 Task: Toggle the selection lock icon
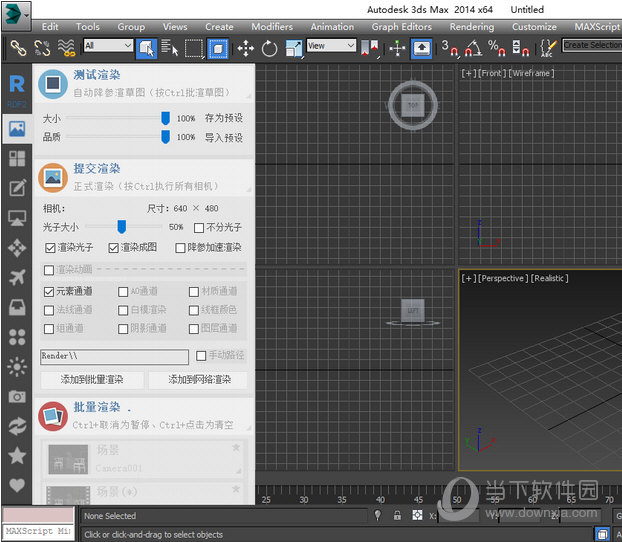point(397,515)
